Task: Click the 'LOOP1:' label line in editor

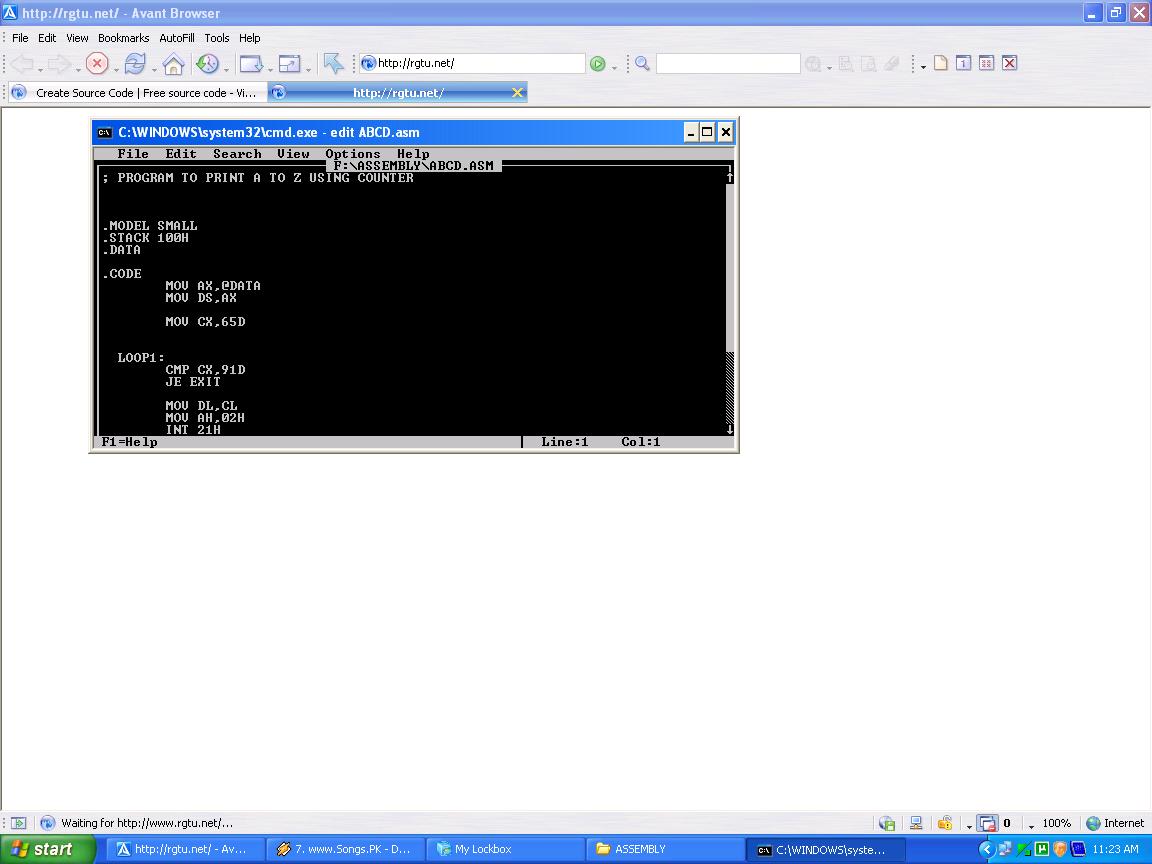Action: (x=141, y=358)
